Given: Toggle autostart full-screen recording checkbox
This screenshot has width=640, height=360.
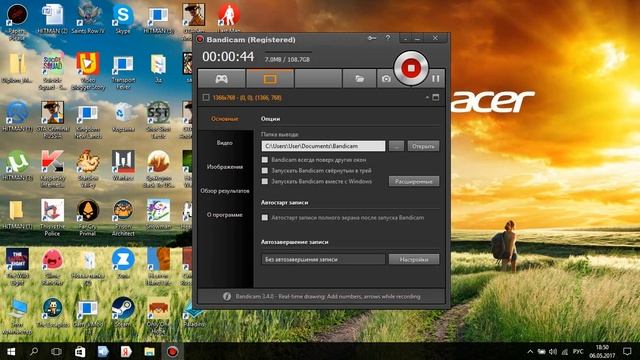Looking at the screenshot, I should [x=265, y=218].
